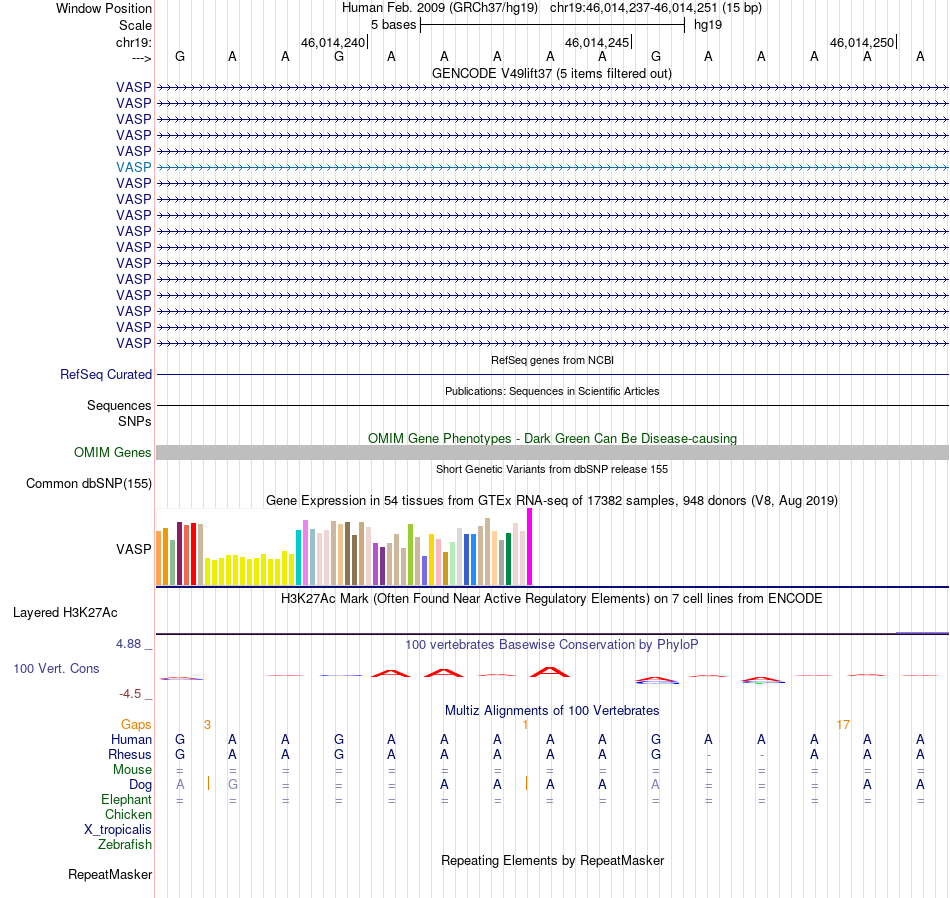Click the dark green bar in GTEx chart
Image resolution: width=950 pixels, height=898 pixels.
(x=508, y=559)
